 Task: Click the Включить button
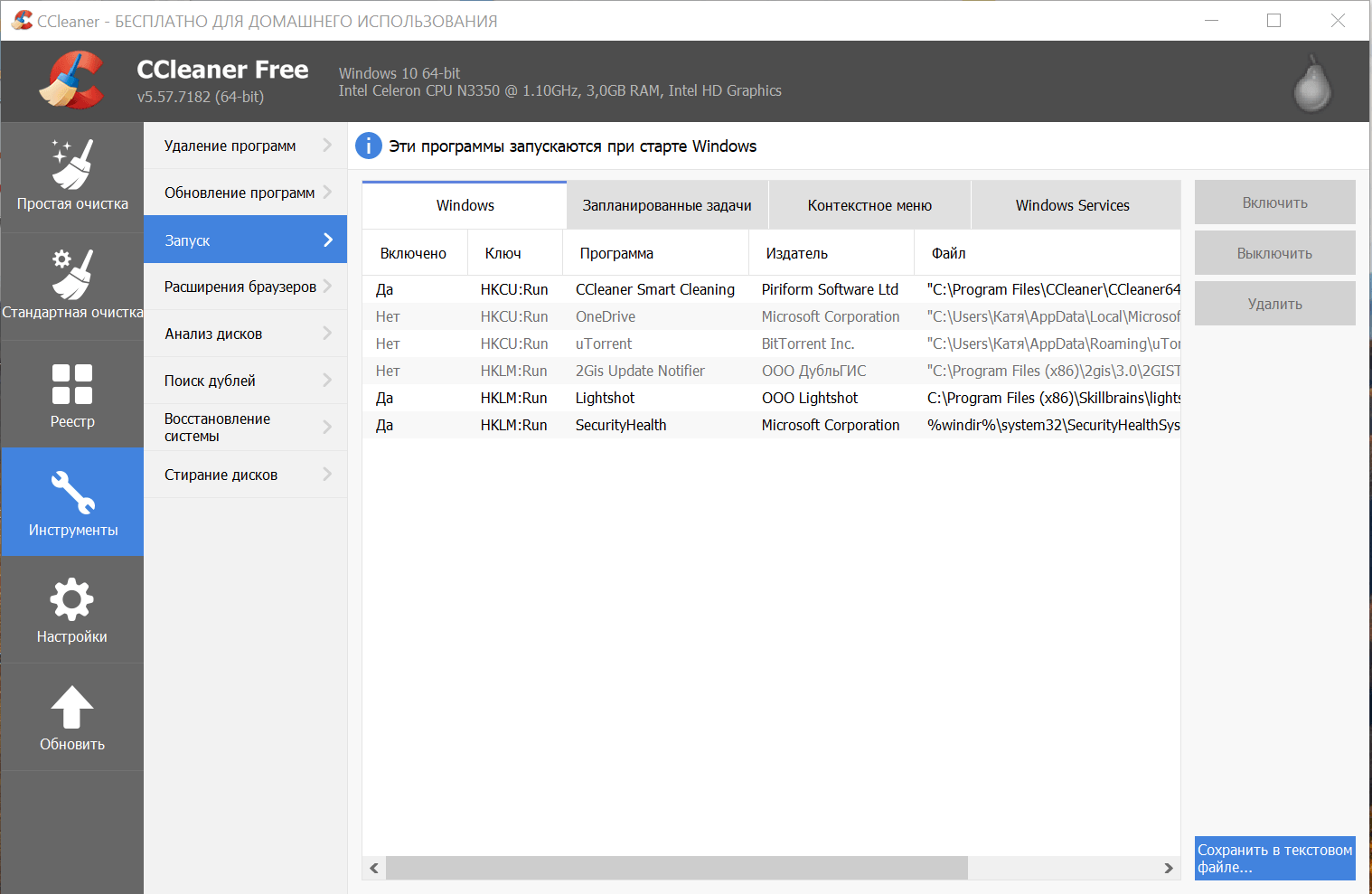1274,202
